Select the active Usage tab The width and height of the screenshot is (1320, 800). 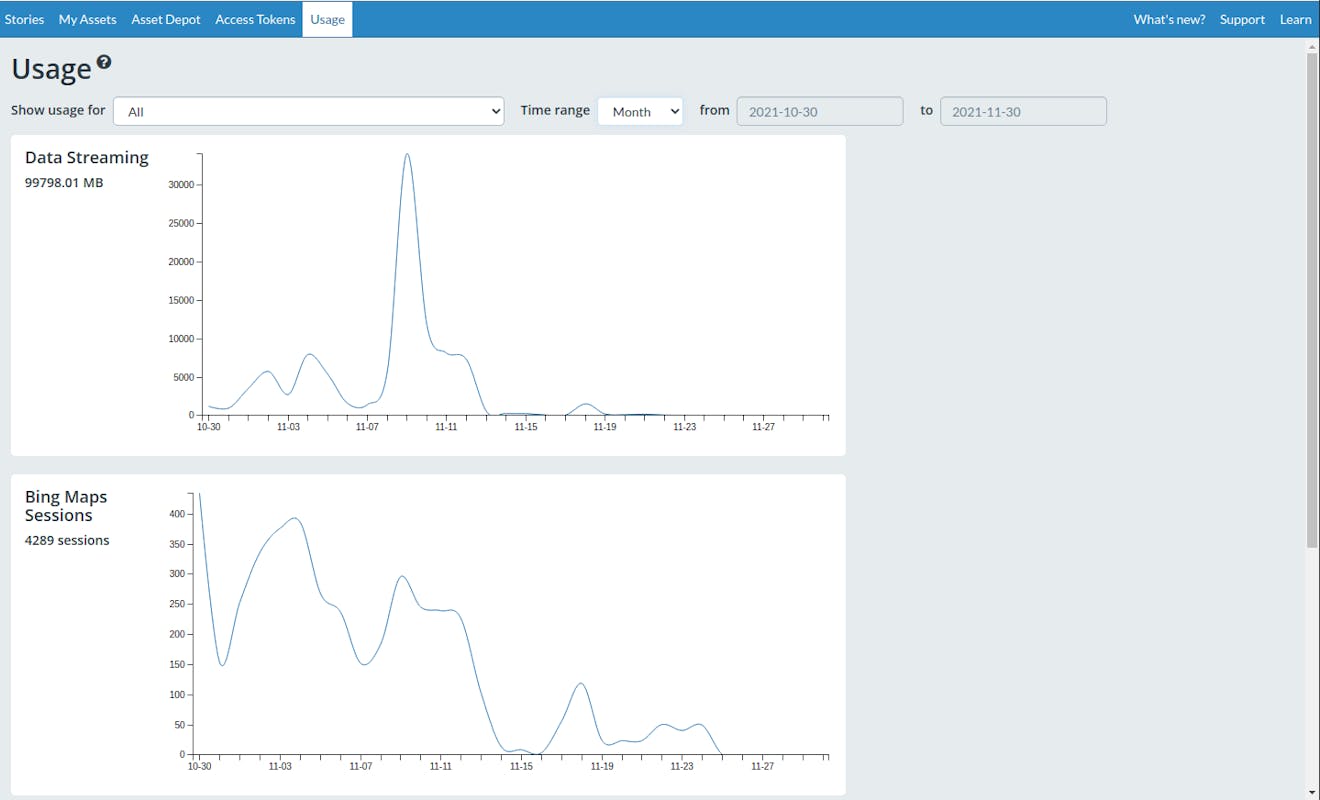click(x=327, y=19)
